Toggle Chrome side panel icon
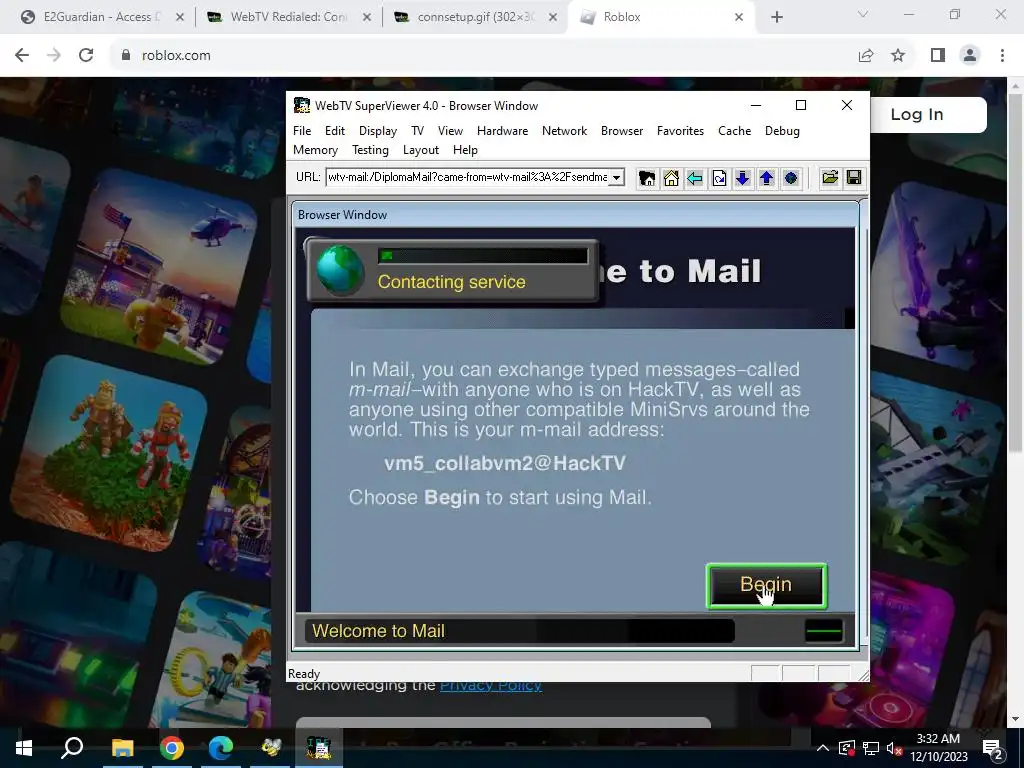This screenshot has width=1024, height=768. click(938, 56)
